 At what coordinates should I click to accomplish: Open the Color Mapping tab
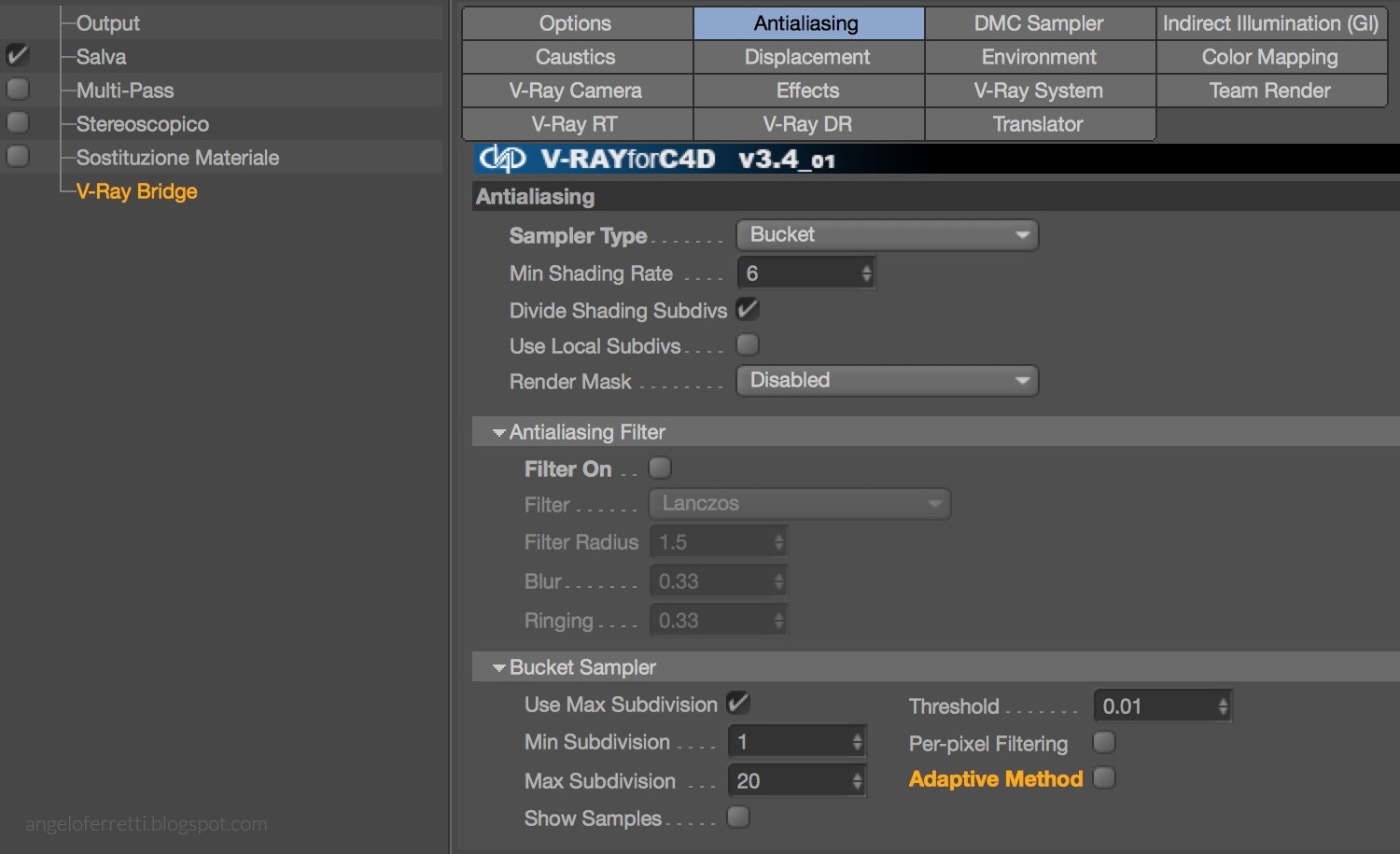[1271, 57]
